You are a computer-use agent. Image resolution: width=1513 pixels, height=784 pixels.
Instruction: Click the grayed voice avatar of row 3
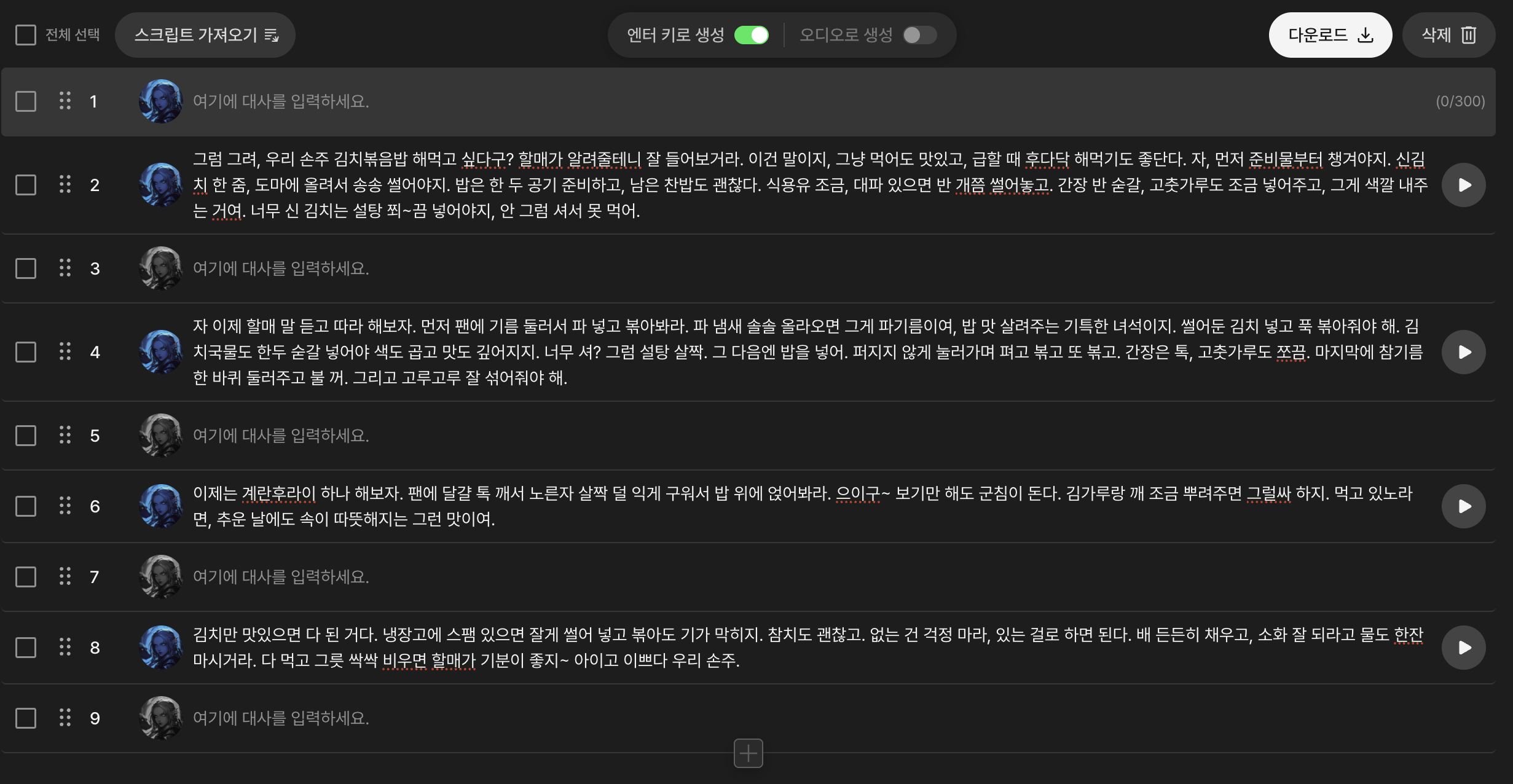pyautogui.click(x=161, y=269)
